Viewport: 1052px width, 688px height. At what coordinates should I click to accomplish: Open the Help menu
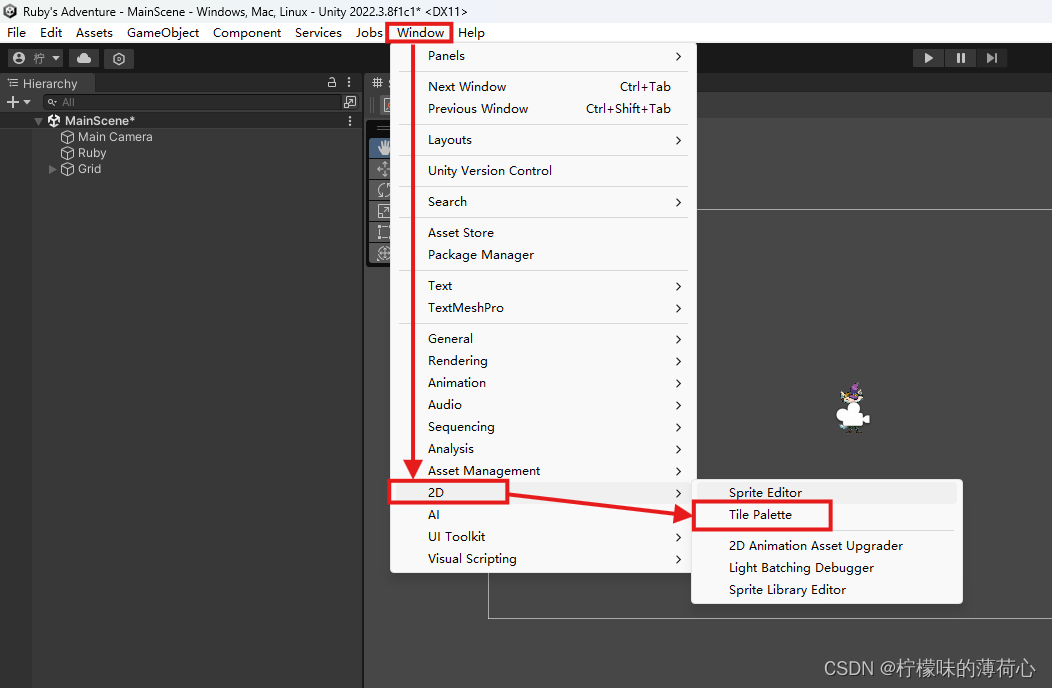click(471, 32)
